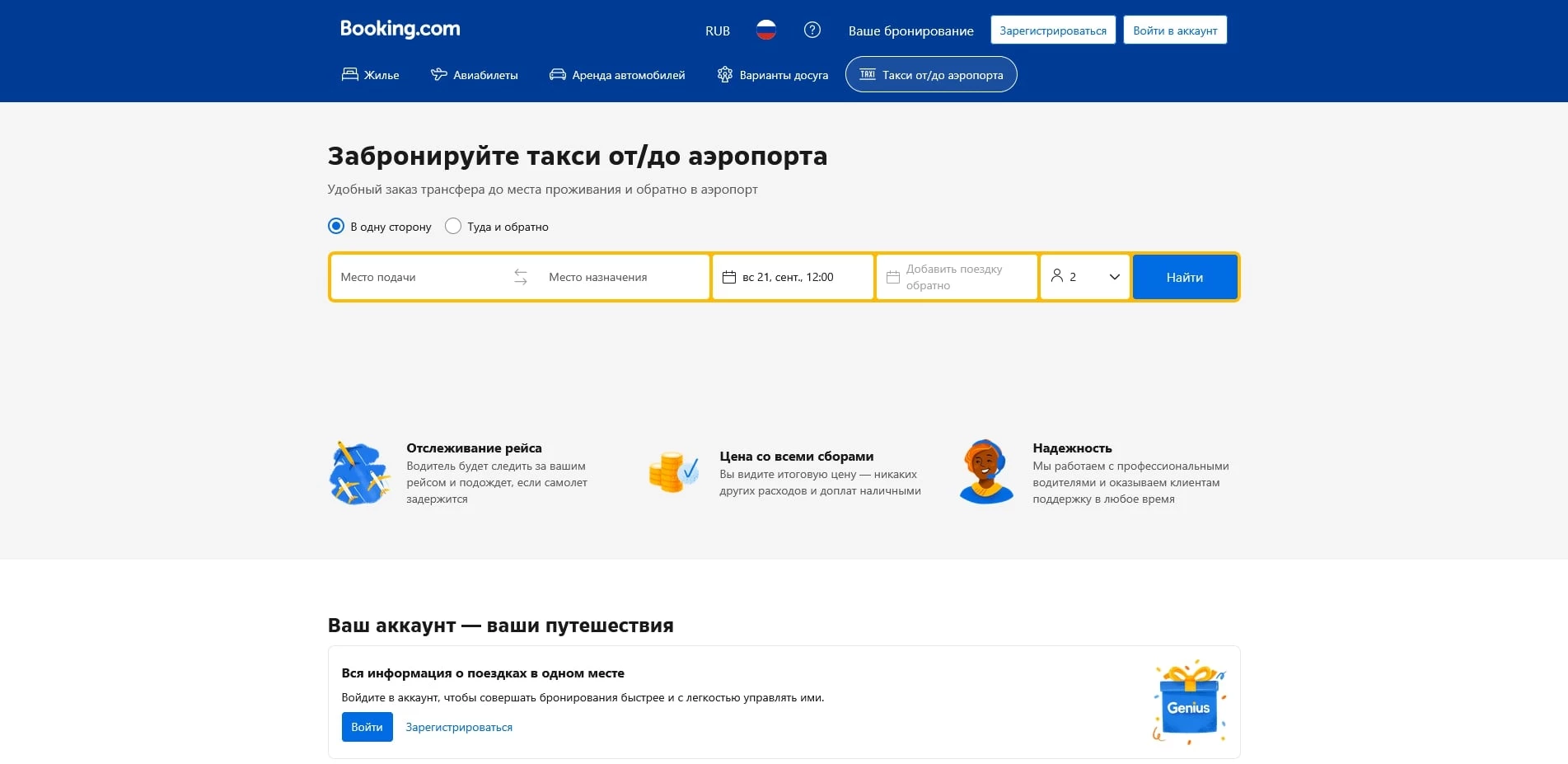Image resolution: width=1568 pixels, height=764 pixels.
Task: Select the taxi icon in the navigation
Action: [x=869, y=74]
